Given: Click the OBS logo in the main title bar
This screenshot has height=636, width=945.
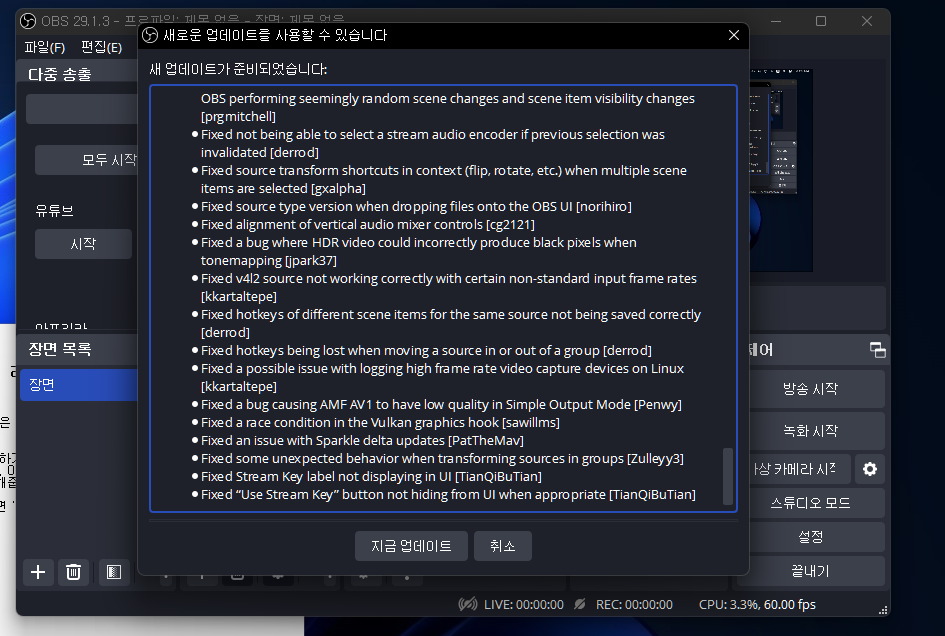Looking at the screenshot, I should (x=28, y=21).
